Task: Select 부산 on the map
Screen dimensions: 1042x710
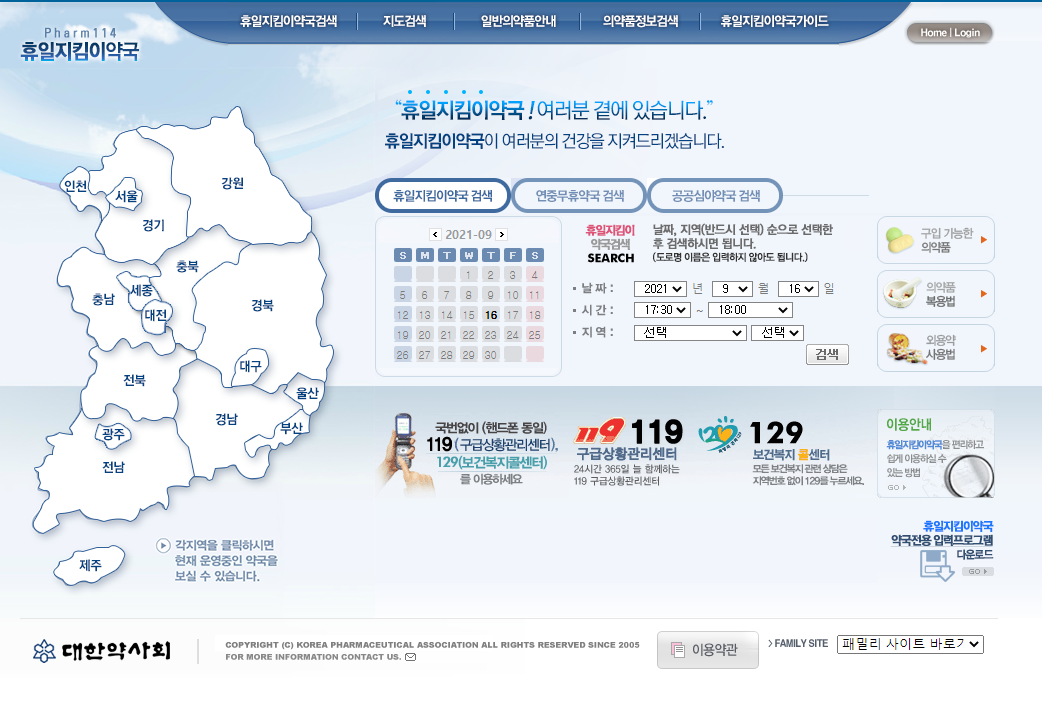Action: coord(291,428)
